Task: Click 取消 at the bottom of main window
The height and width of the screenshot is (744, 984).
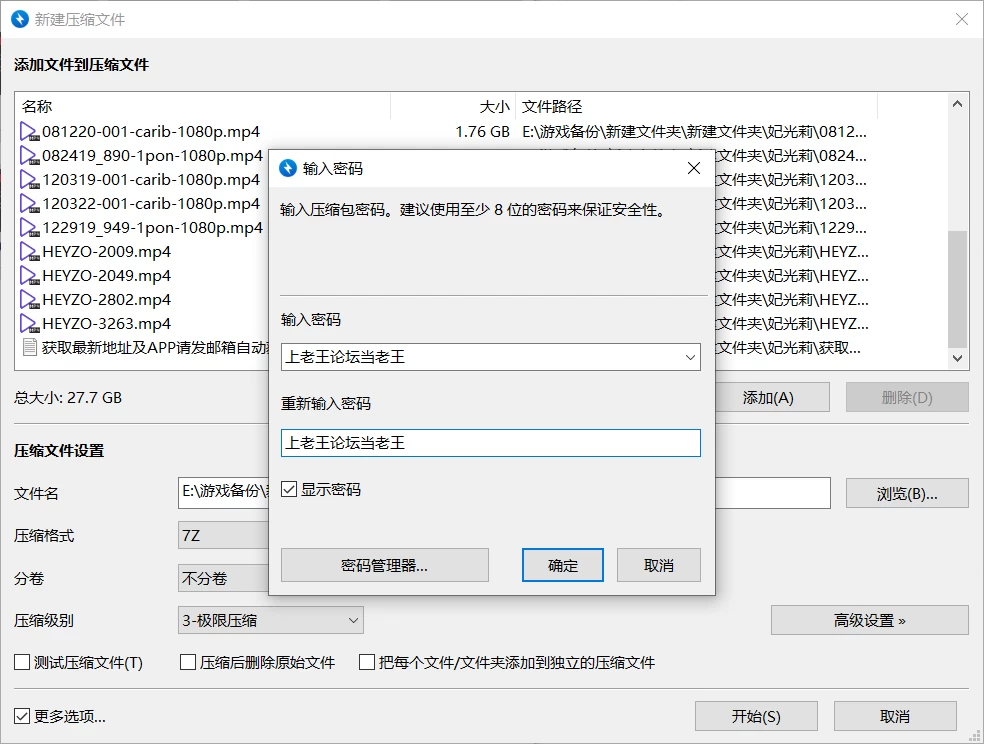Action: tap(895, 716)
